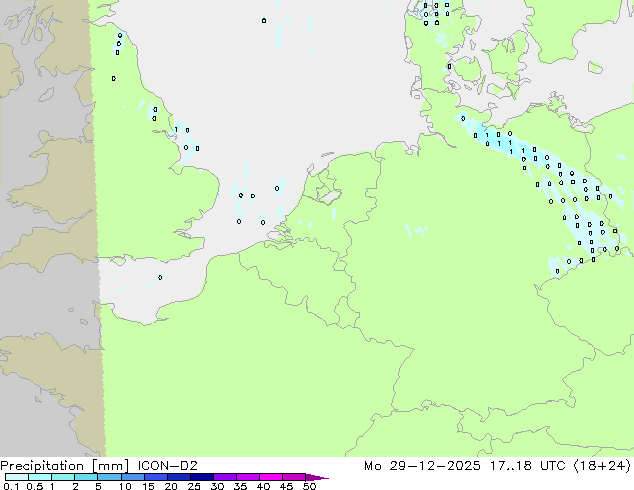
Task: Pick the 10–15 mm legend color swatch
Action: coord(132,477)
